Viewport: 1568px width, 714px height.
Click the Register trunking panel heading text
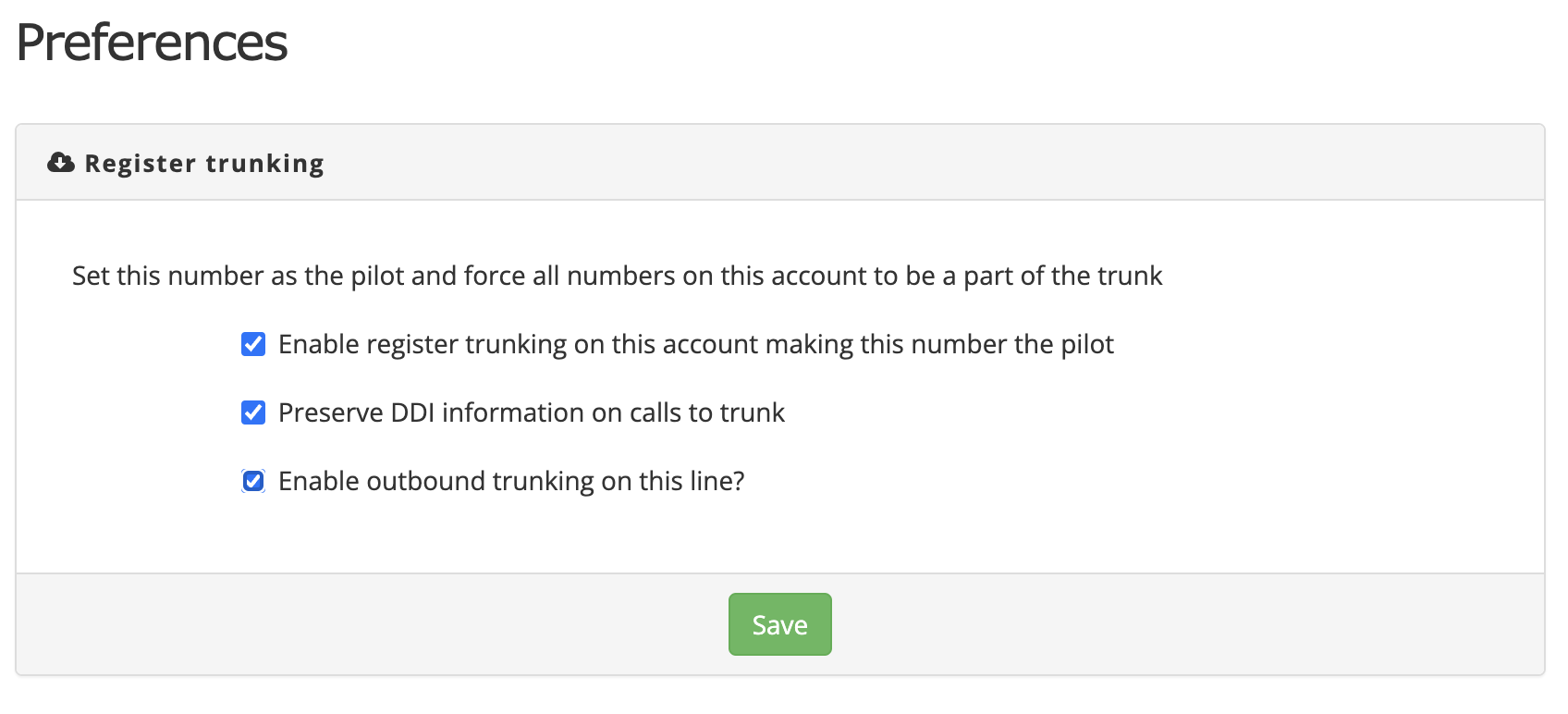[204, 164]
